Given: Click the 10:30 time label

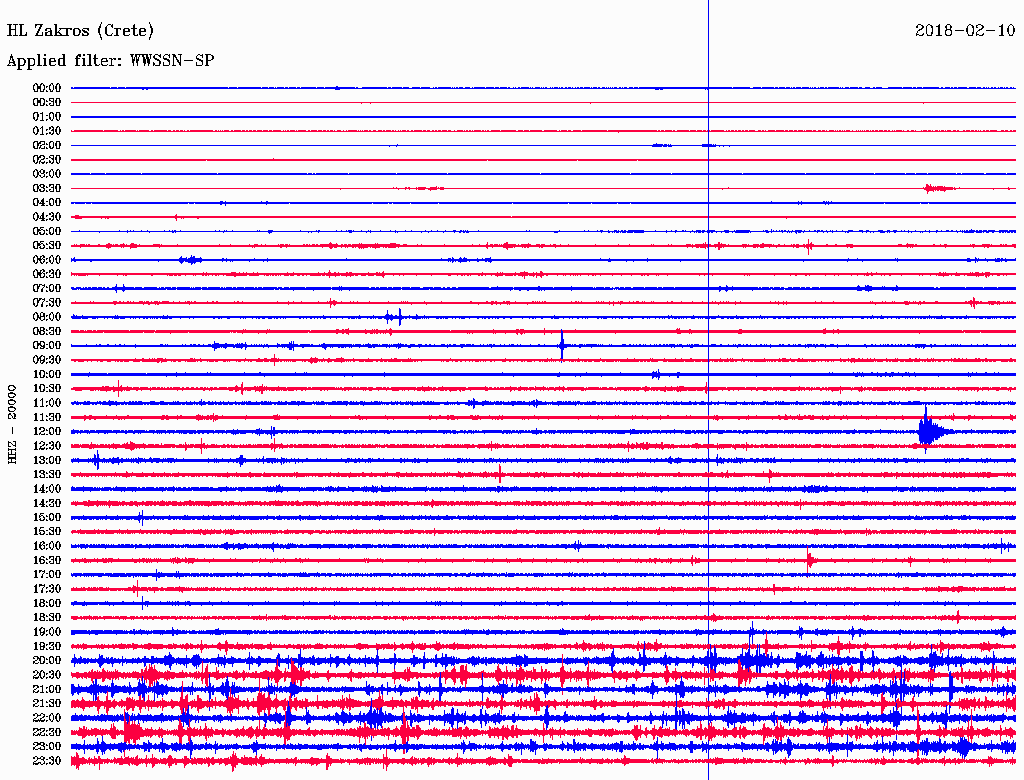Looking at the screenshot, I should click(47, 389).
